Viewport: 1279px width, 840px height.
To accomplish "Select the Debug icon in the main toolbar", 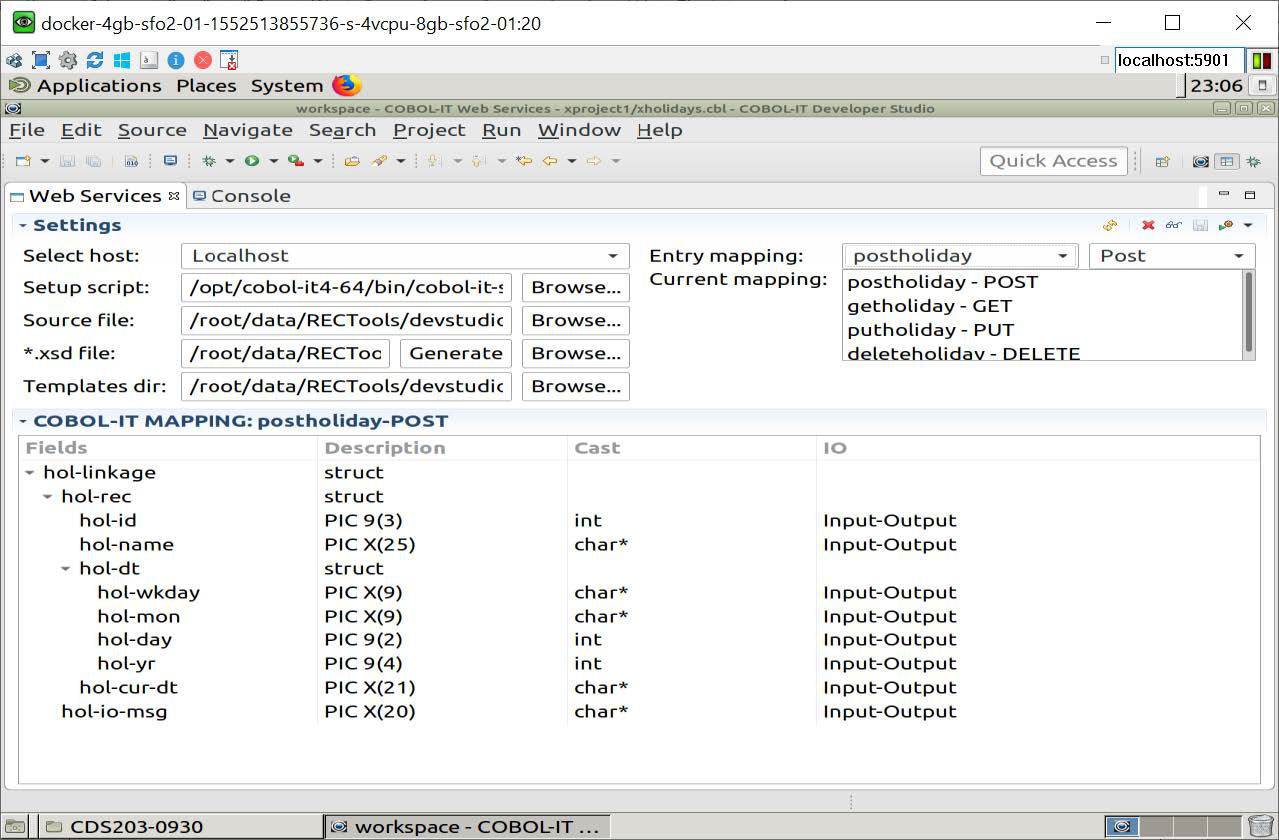I will tap(210, 161).
